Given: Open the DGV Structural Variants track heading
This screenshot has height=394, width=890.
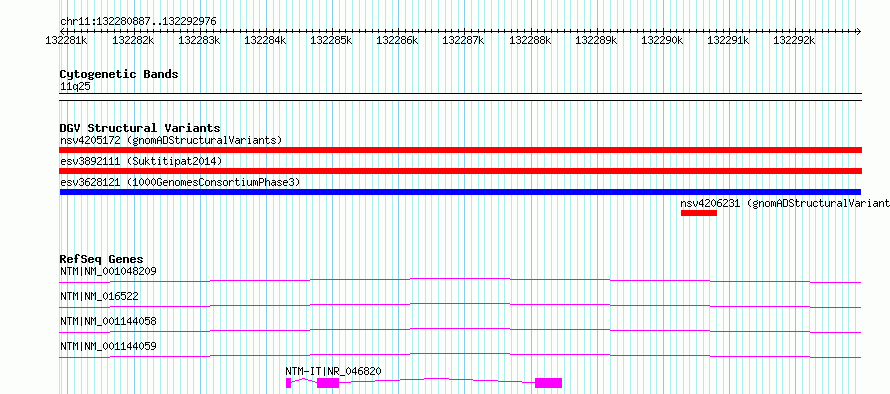Looking at the screenshot, I should click(x=140, y=128).
